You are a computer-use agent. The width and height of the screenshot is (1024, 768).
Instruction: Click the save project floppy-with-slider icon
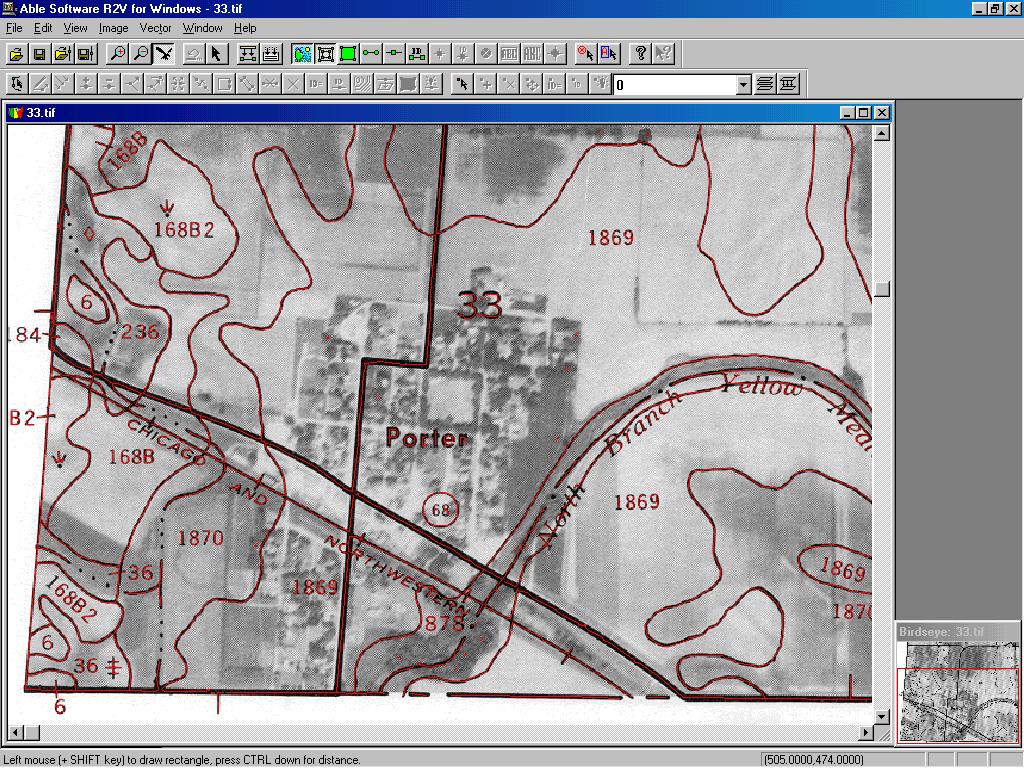(86, 54)
